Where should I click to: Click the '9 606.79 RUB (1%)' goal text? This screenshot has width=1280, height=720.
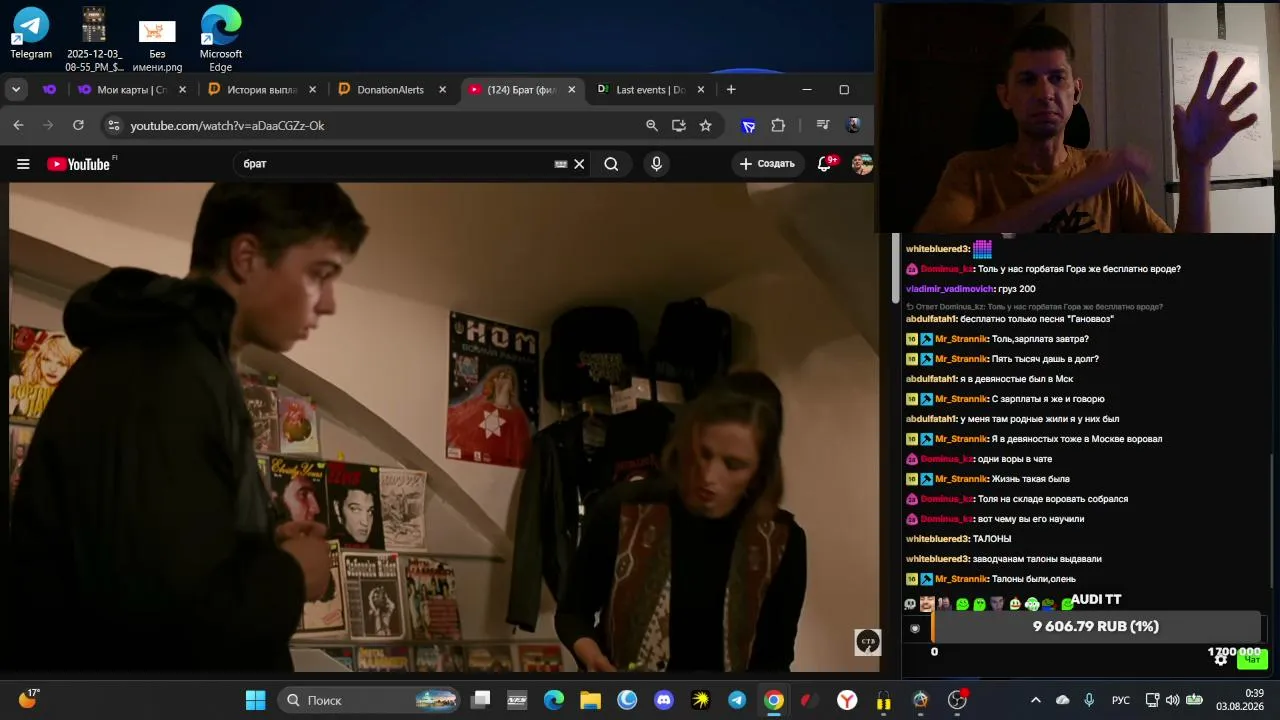click(1096, 627)
